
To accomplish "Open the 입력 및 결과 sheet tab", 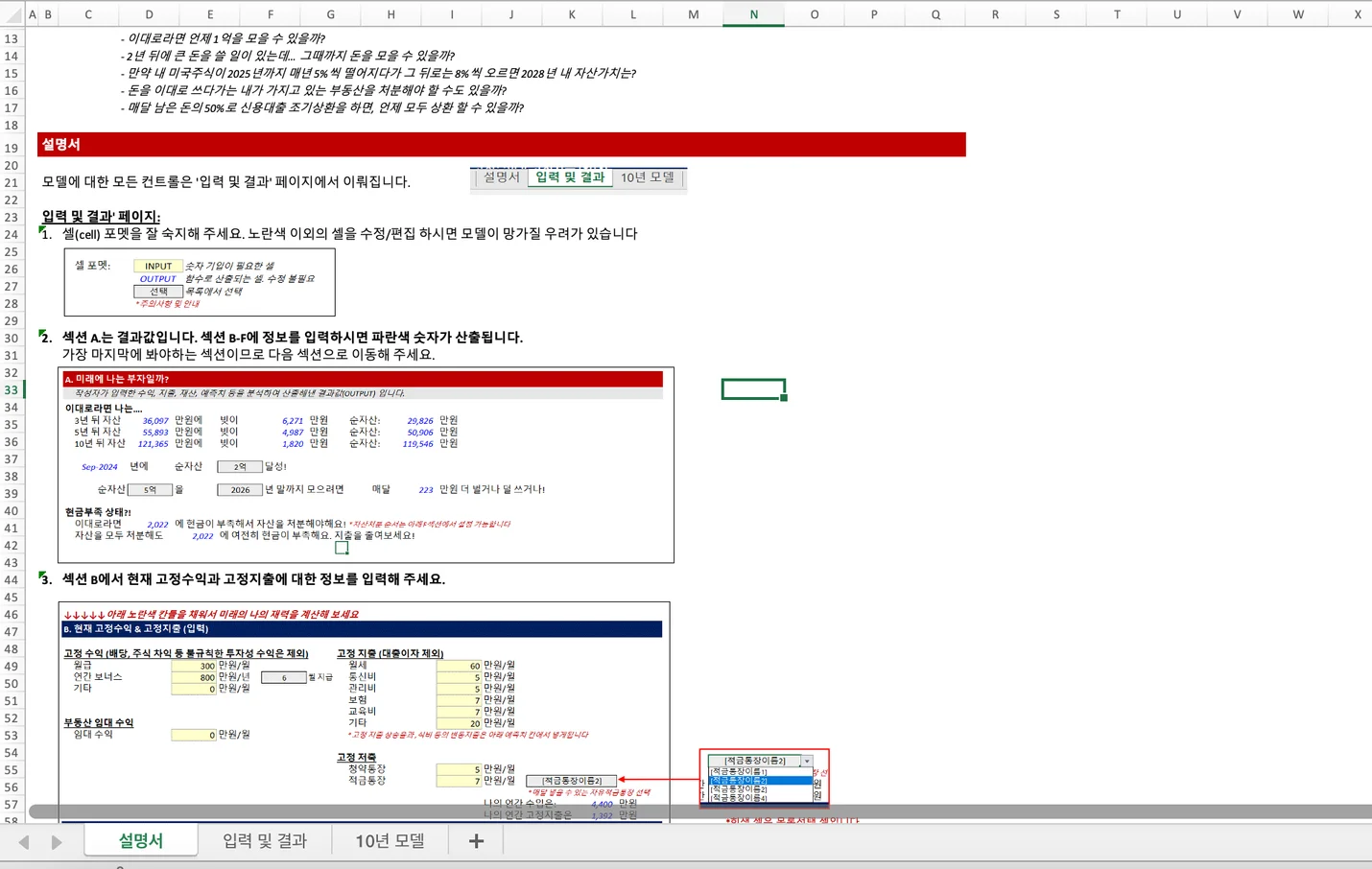I will (x=265, y=840).
